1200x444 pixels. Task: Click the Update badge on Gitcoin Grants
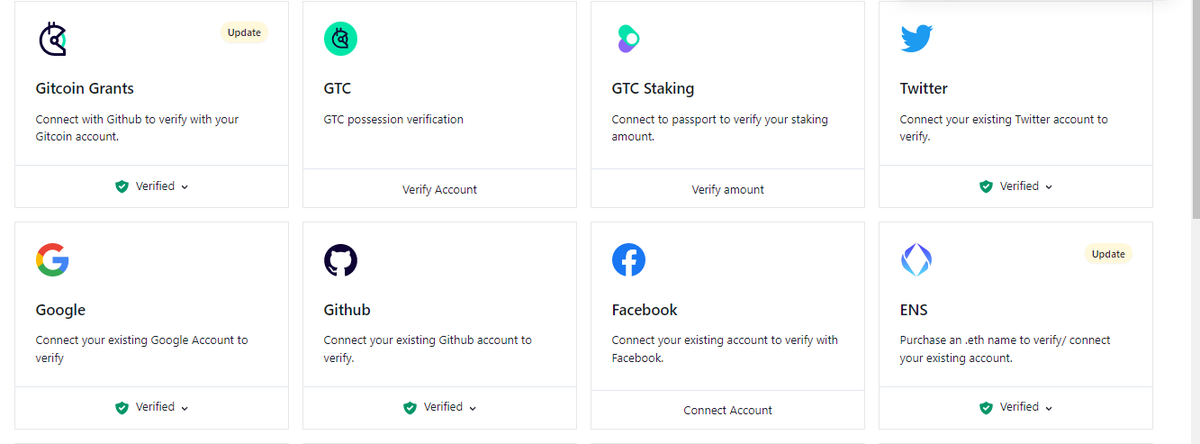[244, 33]
